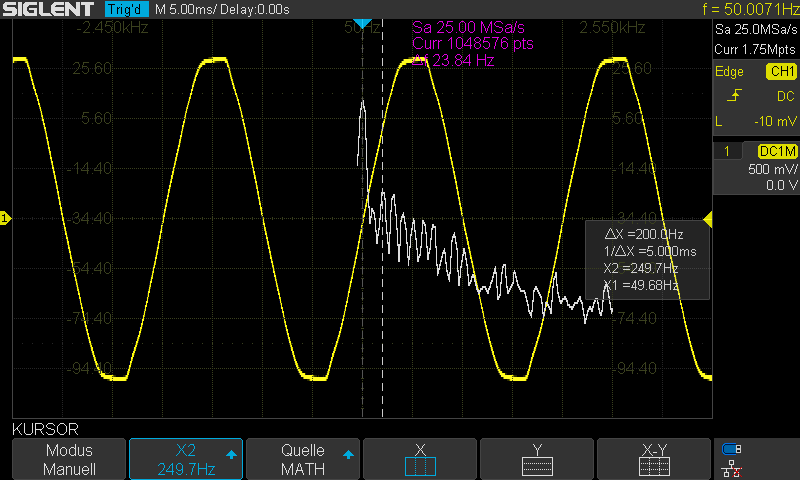Click the KURSOR menu title
Viewport: 800px width, 480px height.
pyautogui.click(x=45, y=429)
